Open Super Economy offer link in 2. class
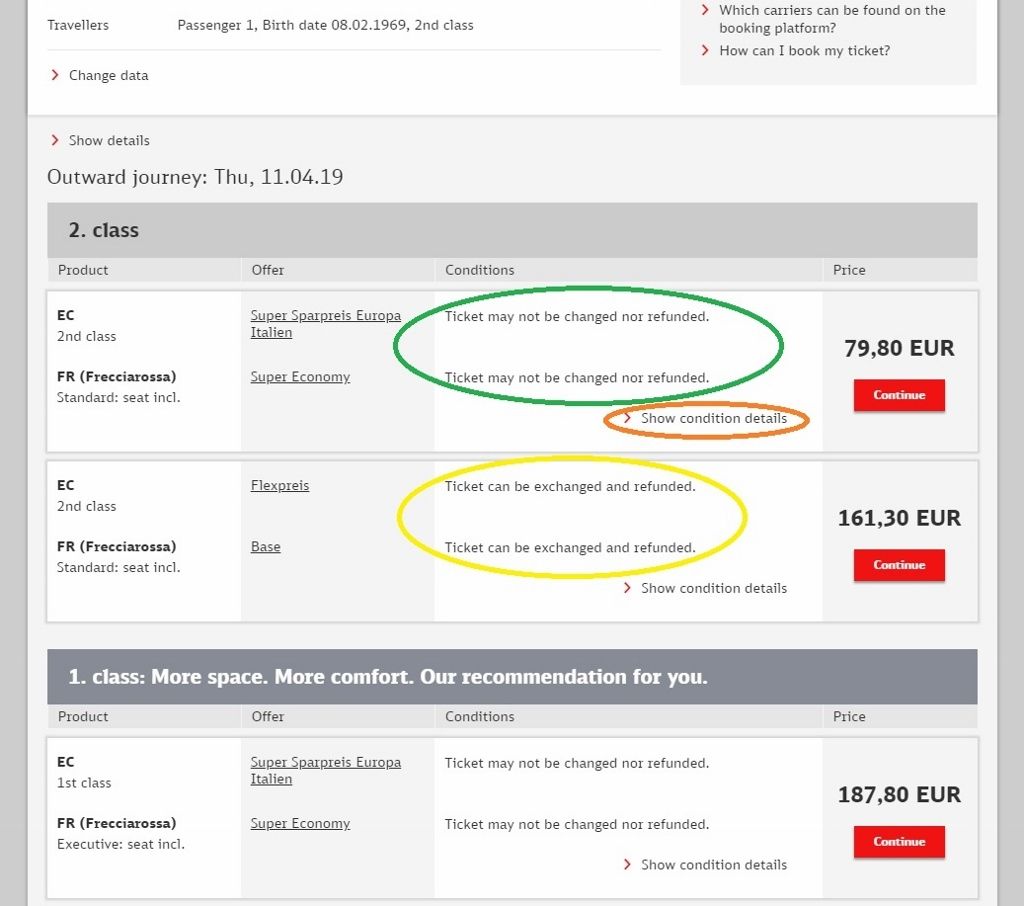Screen dimensions: 1024x906 point(300,377)
